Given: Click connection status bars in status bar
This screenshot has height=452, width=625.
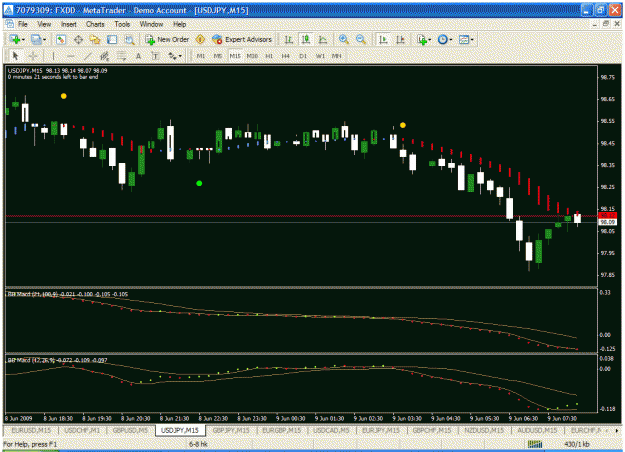Looking at the screenshot, I should pos(535,444).
